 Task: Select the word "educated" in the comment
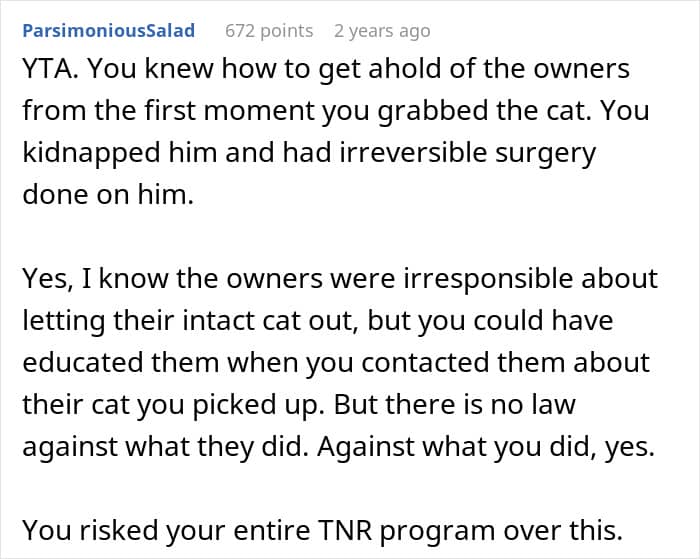(83, 362)
